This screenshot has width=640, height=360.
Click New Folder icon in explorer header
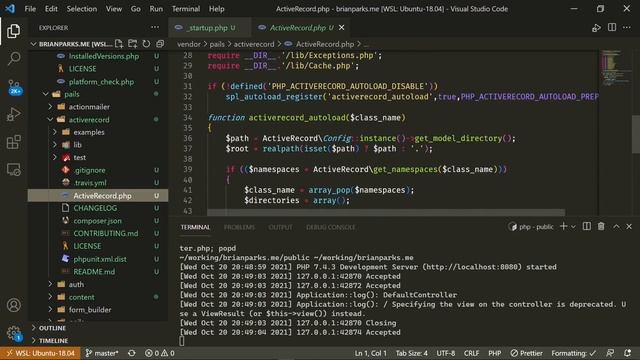pyautogui.click(x=133, y=44)
